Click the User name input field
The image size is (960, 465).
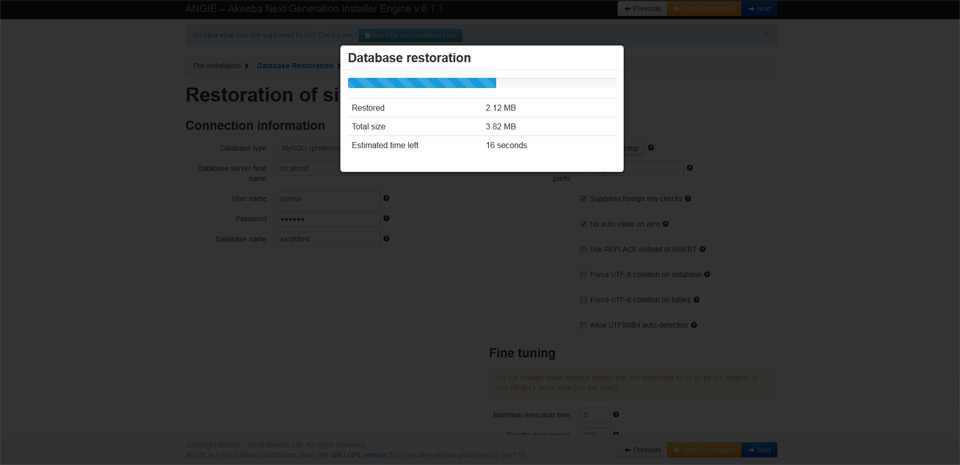tap(328, 199)
